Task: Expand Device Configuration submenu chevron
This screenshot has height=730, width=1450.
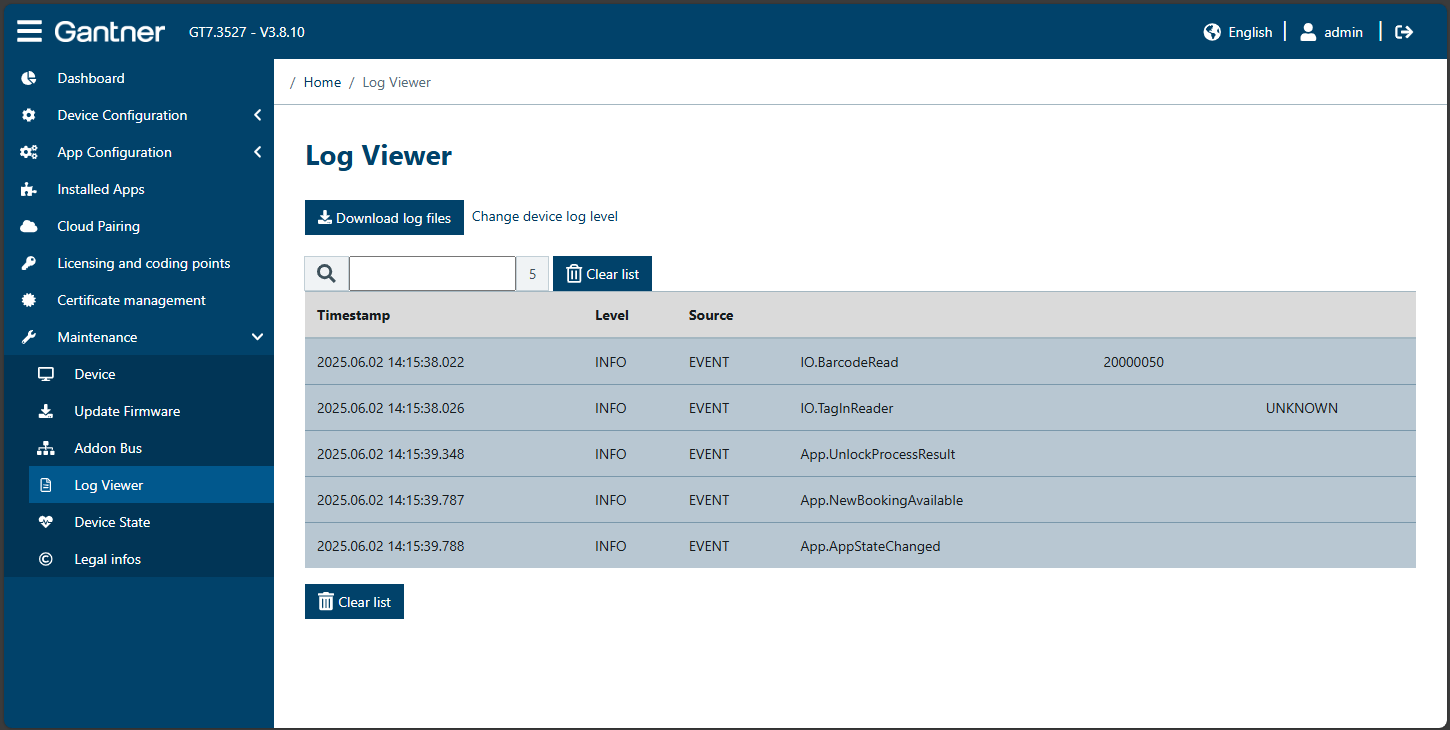Action: tap(257, 115)
